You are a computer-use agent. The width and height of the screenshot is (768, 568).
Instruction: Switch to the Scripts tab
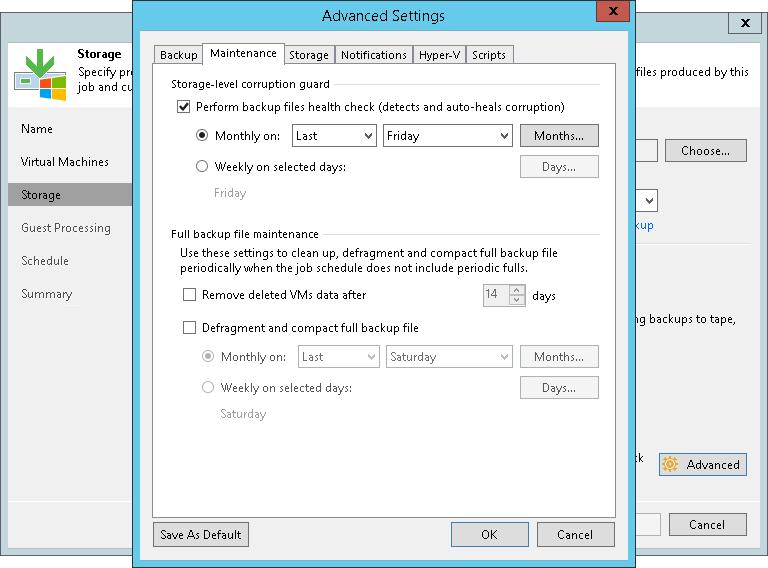pos(489,55)
